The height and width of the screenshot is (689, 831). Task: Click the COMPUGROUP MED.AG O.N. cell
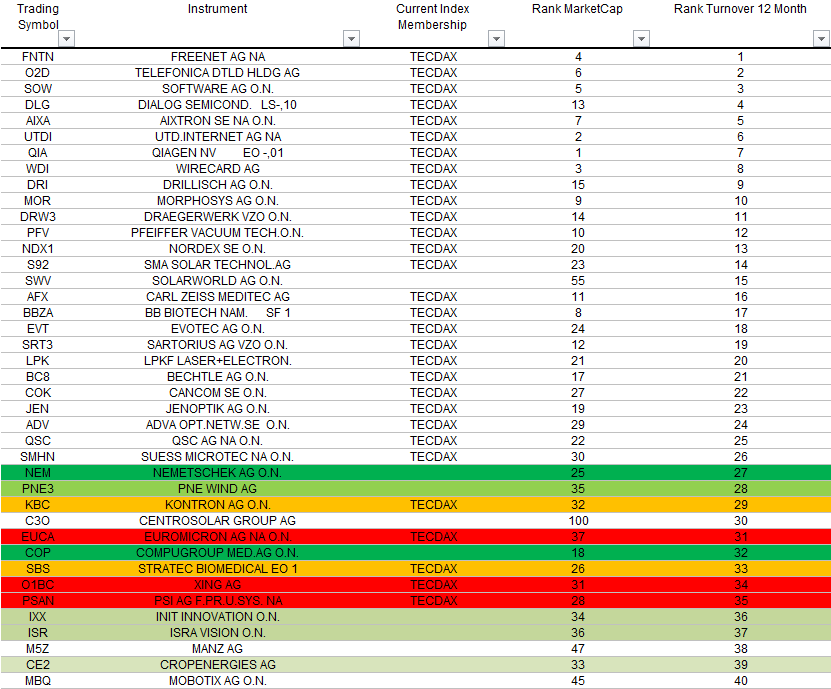tap(217, 553)
